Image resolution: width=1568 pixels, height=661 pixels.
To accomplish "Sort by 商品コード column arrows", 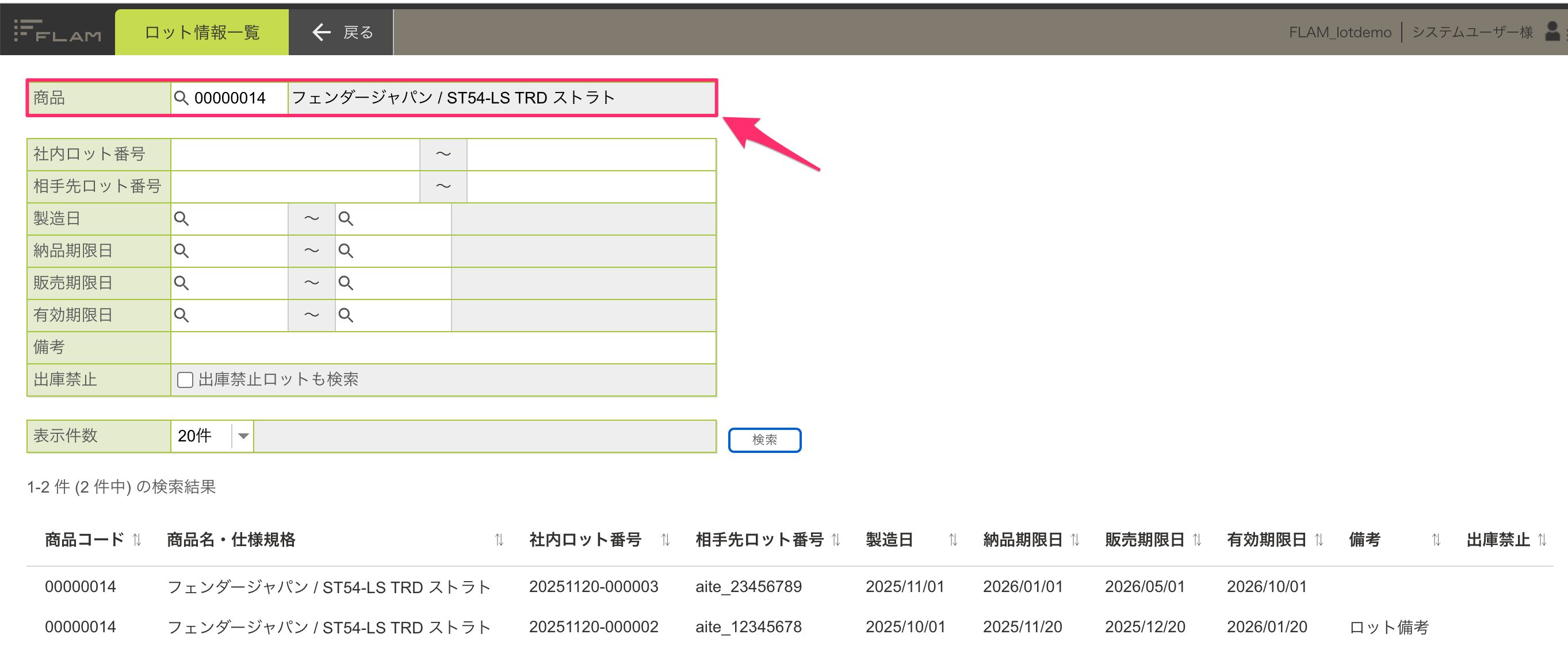I will (x=137, y=540).
